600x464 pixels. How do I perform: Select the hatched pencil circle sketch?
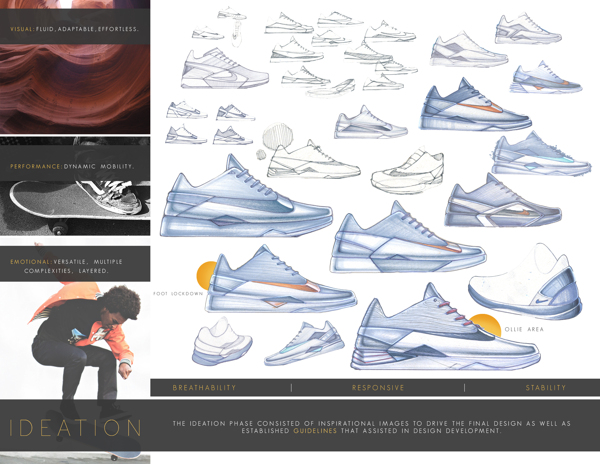pos(277,136)
